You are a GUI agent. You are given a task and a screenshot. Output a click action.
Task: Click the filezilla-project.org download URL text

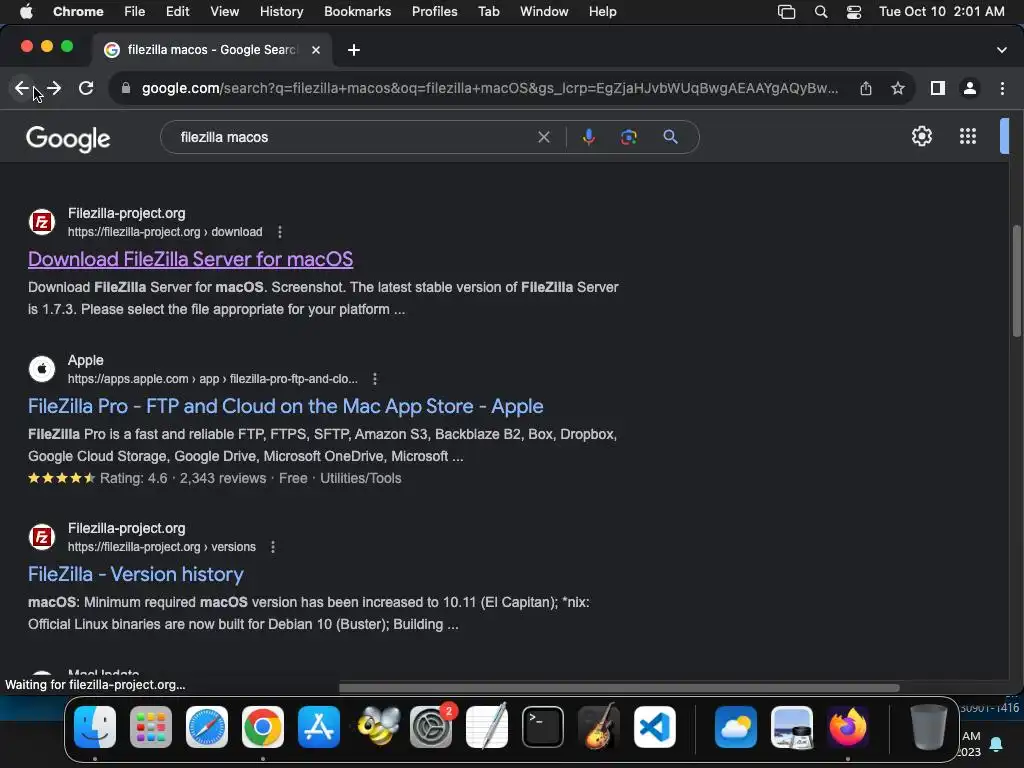pos(165,232)
